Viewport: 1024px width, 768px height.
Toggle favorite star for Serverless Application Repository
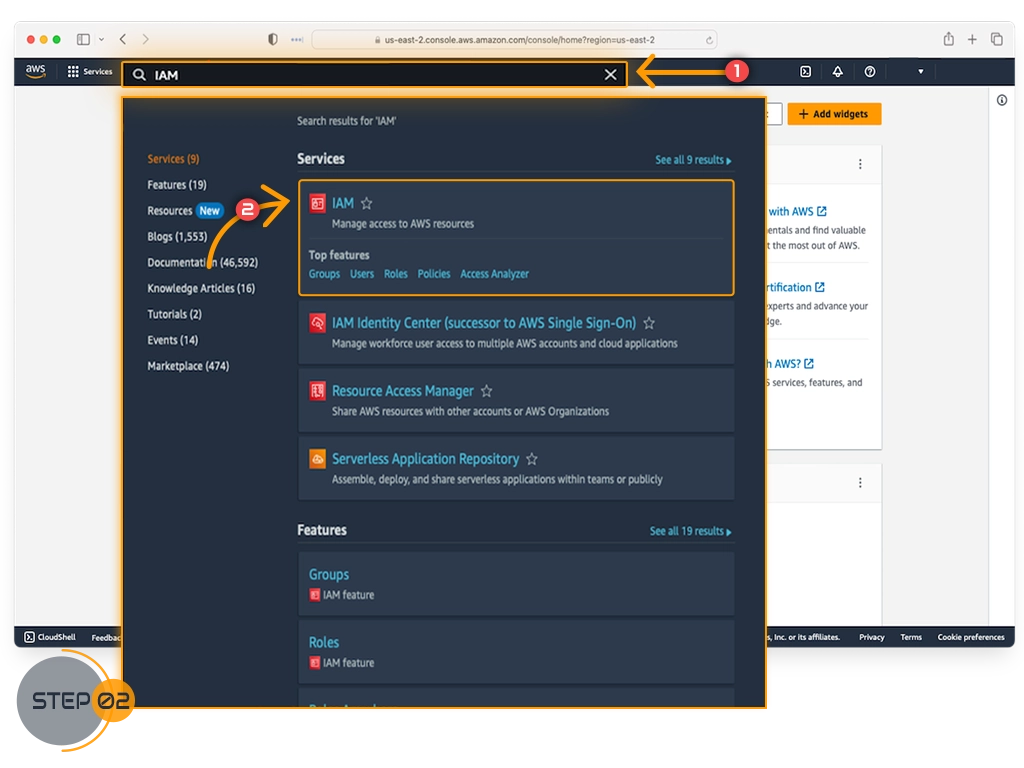tap(532, 459)
